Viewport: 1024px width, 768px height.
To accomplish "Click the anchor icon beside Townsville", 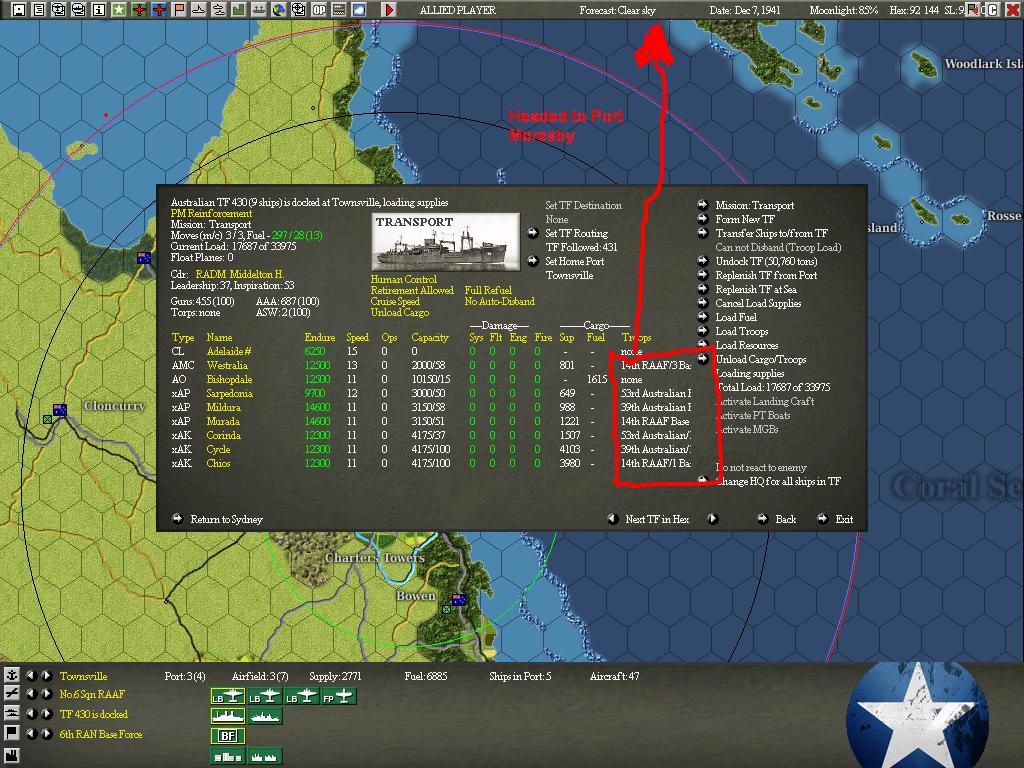I will [11, 675].
